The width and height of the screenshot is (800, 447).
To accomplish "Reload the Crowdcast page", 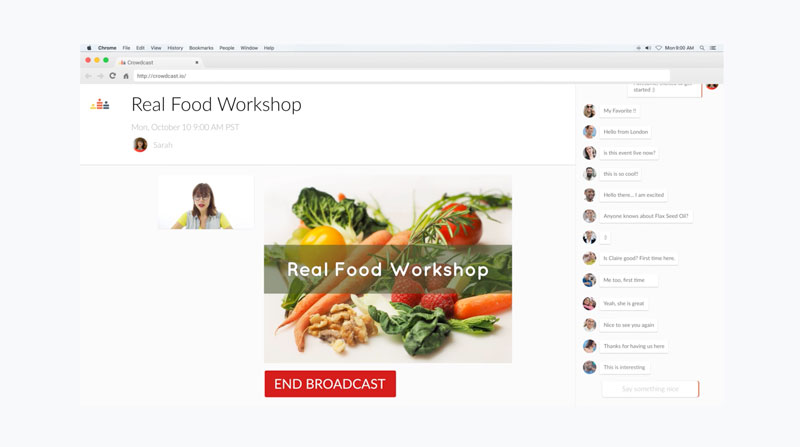I will click(x=113, y=76).
